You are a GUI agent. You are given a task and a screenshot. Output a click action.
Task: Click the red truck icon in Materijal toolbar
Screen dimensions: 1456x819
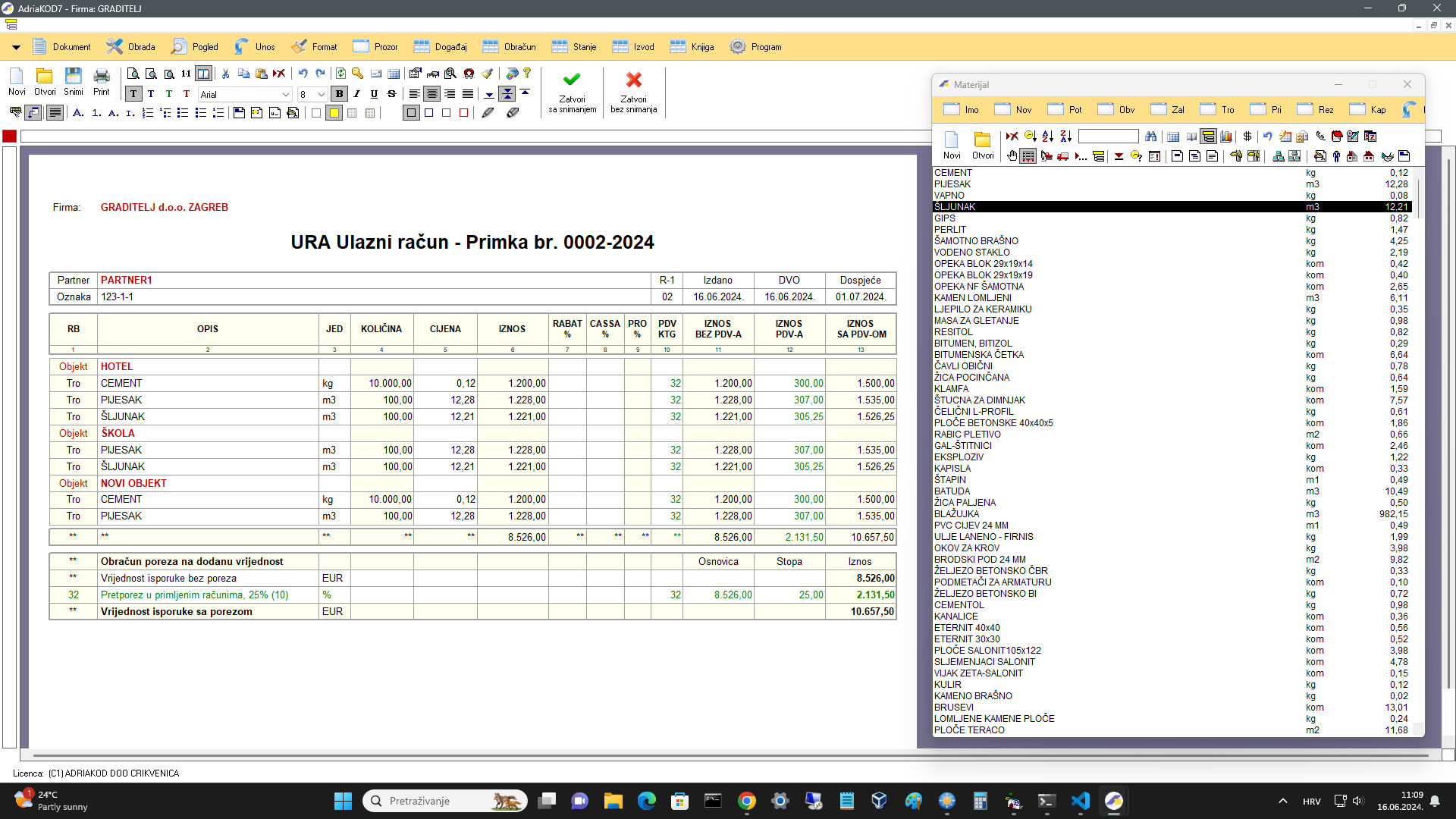pyautogui.click(x=1063, y=156)
